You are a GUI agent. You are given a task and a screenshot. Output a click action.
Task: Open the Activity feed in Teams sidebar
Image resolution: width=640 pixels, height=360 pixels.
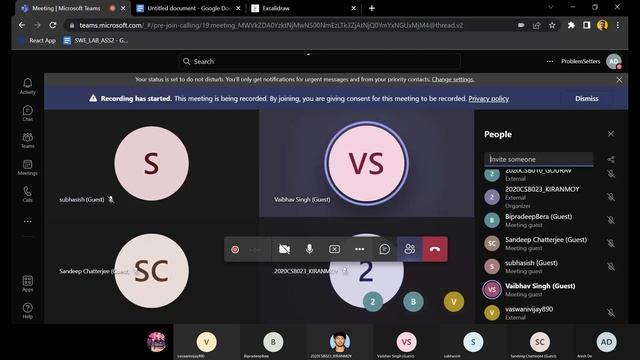pyautogui.click(x=27, y=86)
